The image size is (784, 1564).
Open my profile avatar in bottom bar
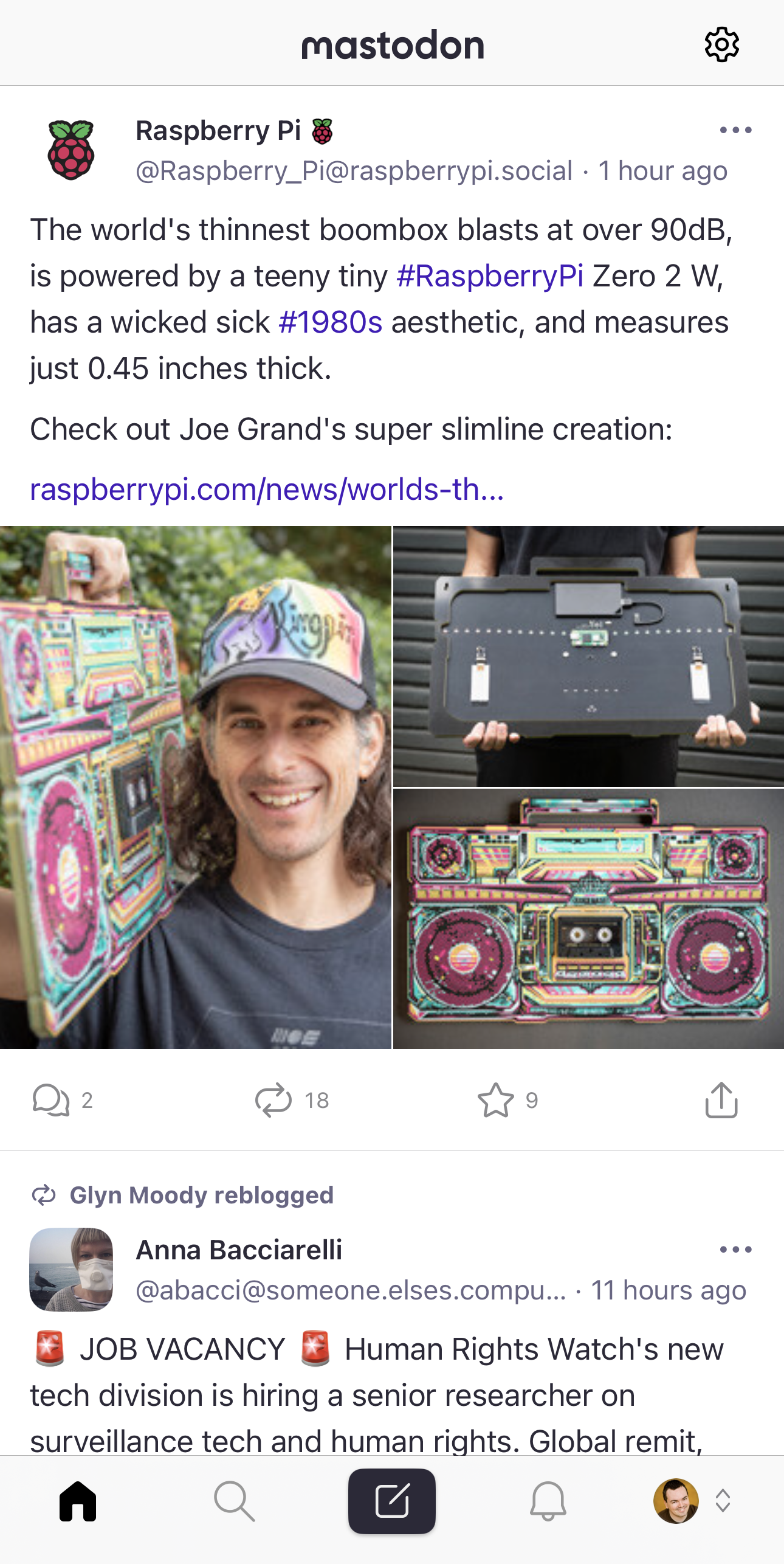(x=676, y=1501)
